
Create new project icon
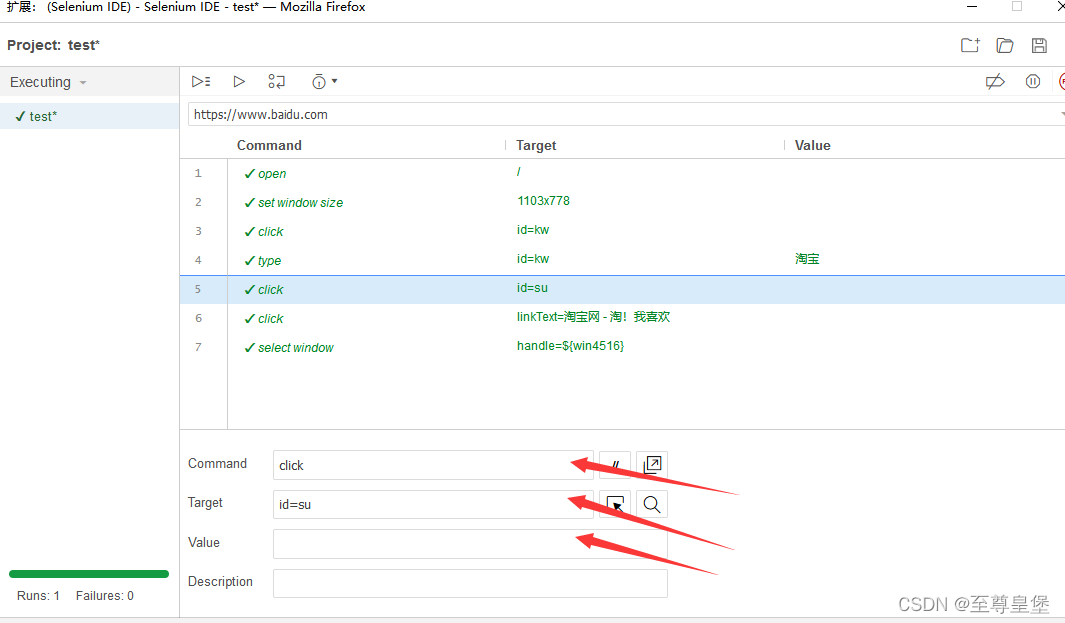pyautogui.click(x=971, y=45)
